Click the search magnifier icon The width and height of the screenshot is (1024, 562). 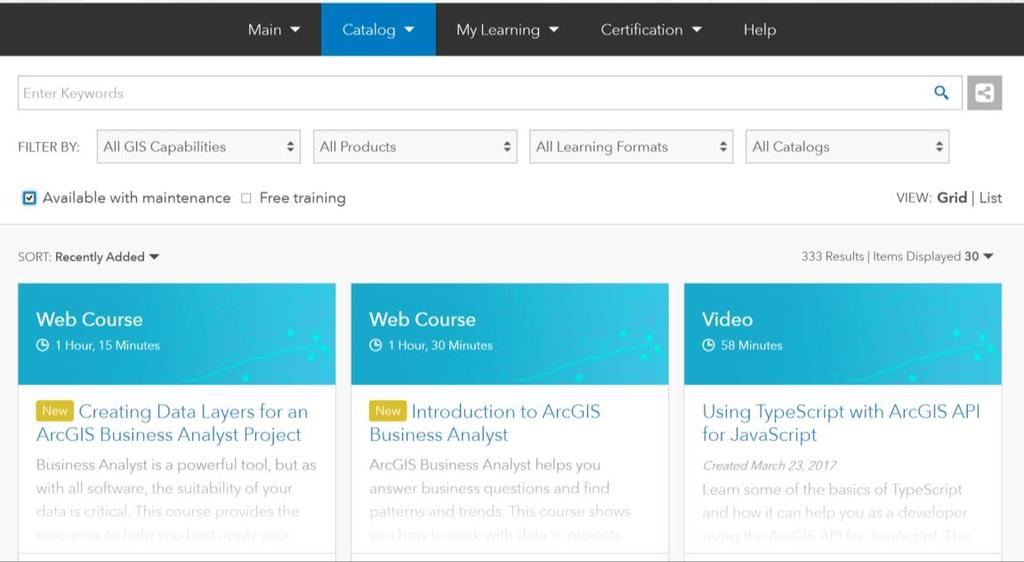click(941, 93)
